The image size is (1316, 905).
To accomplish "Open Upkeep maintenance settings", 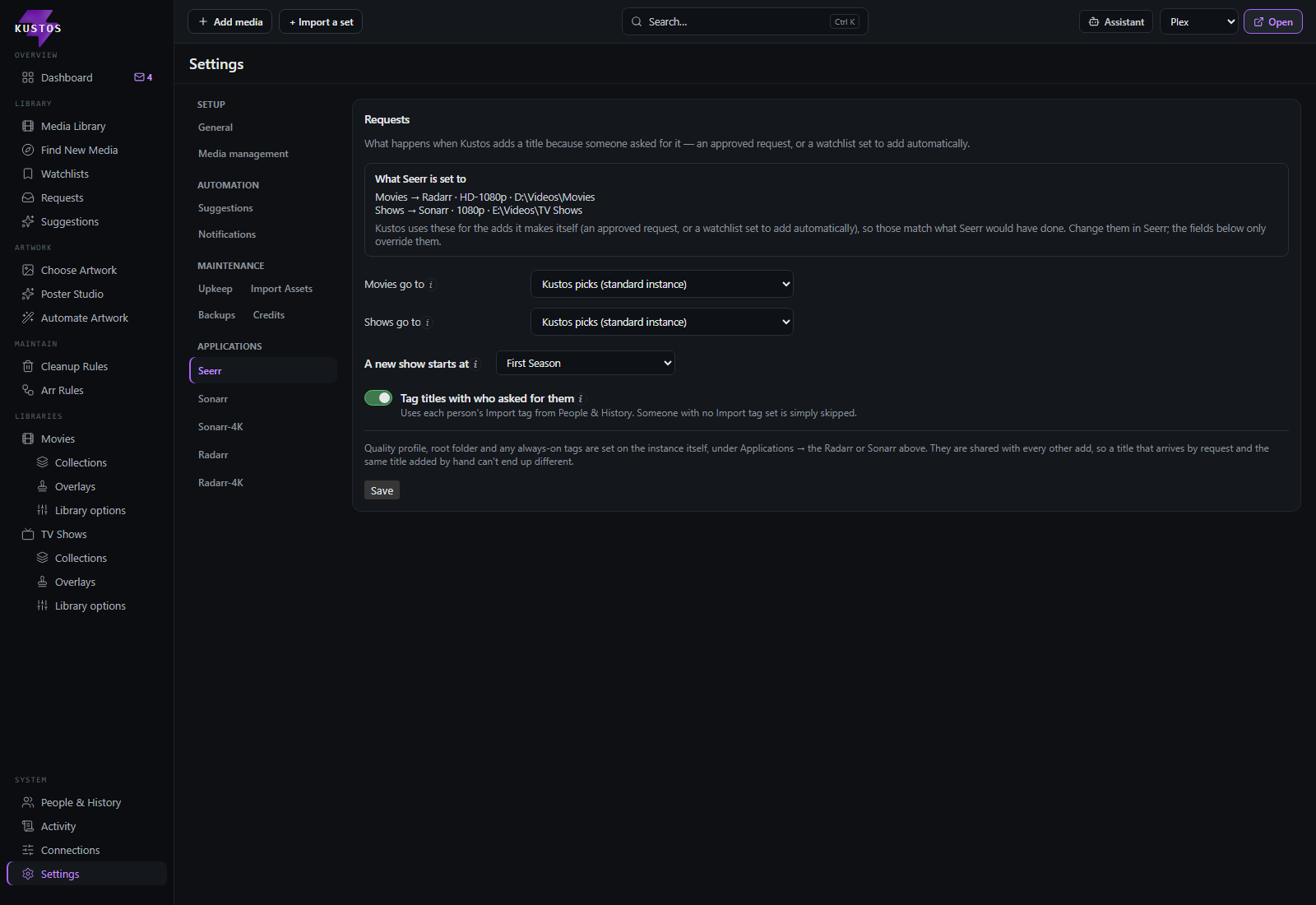I will pos(215,289).
